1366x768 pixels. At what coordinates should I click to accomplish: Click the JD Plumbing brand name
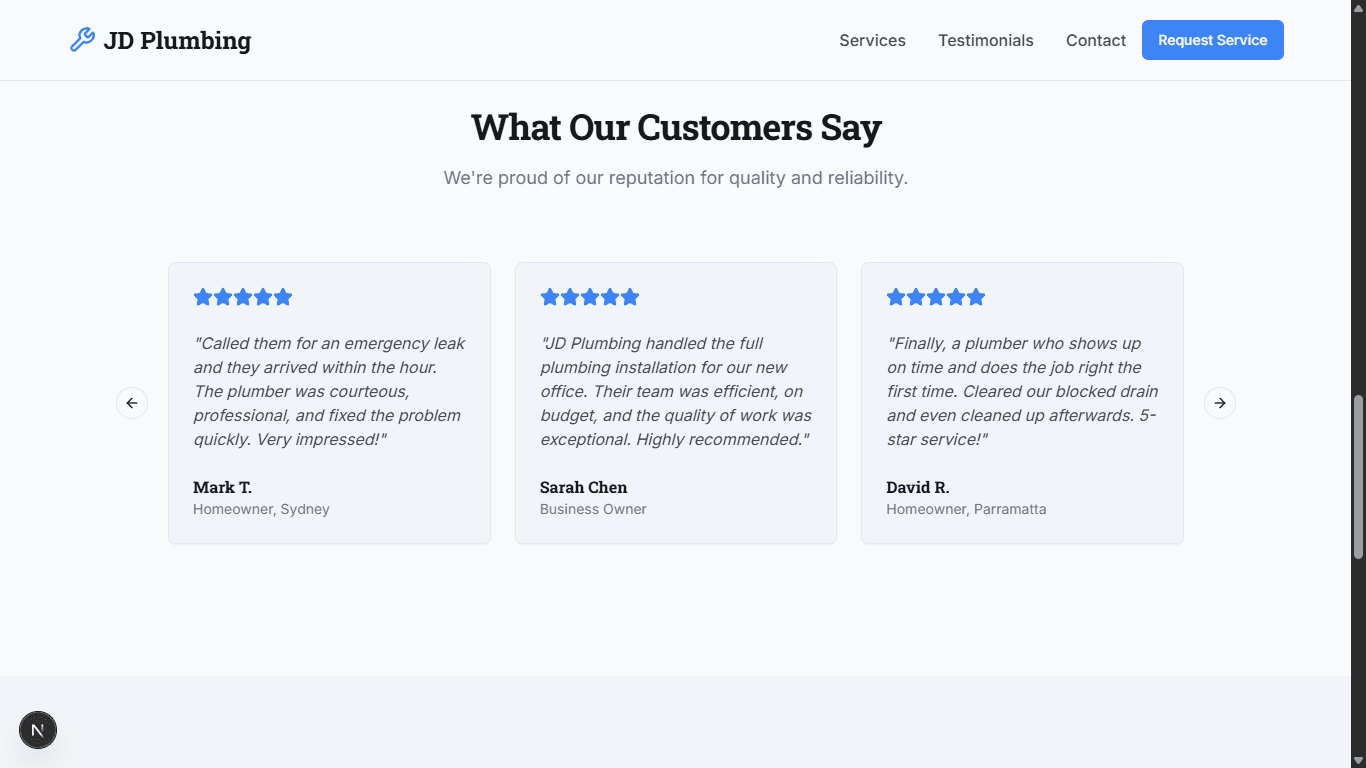[x=177, y=40]
